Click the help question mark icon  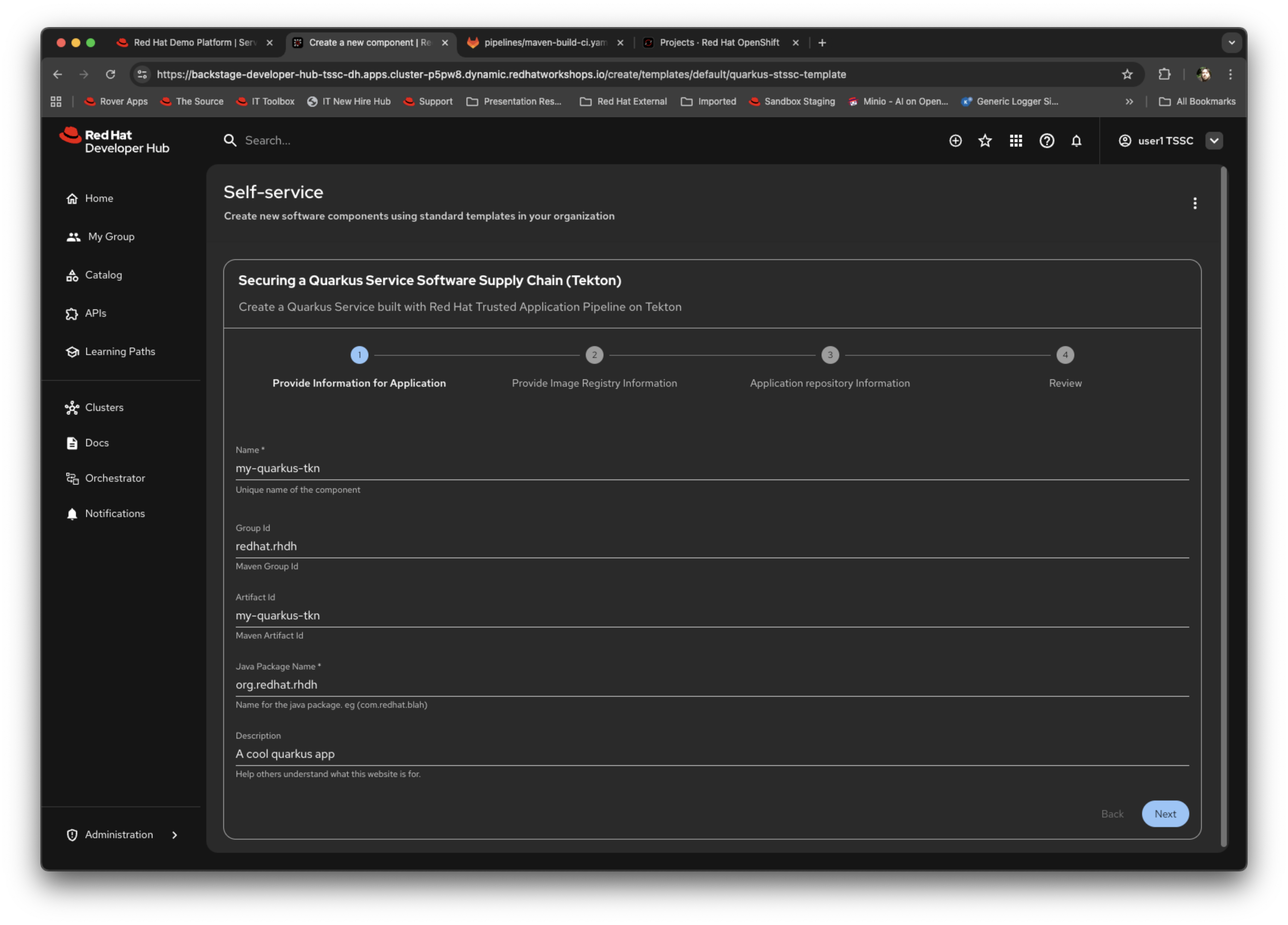click(1046, 141)
